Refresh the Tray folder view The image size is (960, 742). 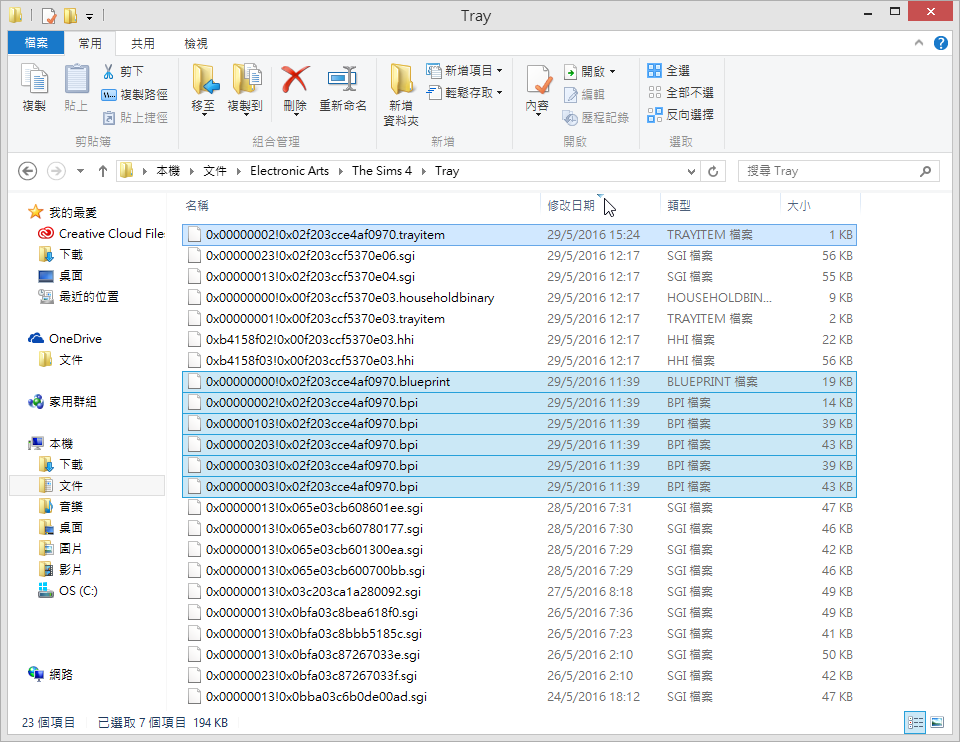point(713,171)
